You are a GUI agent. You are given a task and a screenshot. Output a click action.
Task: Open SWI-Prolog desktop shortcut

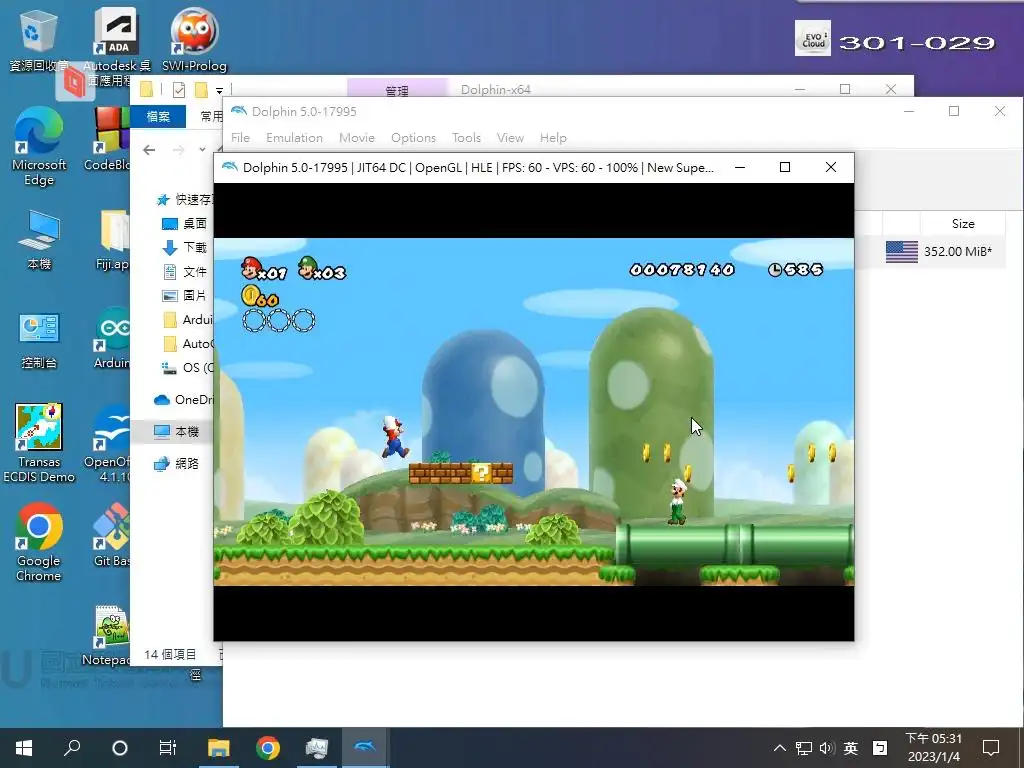click(x=194, y=40)
